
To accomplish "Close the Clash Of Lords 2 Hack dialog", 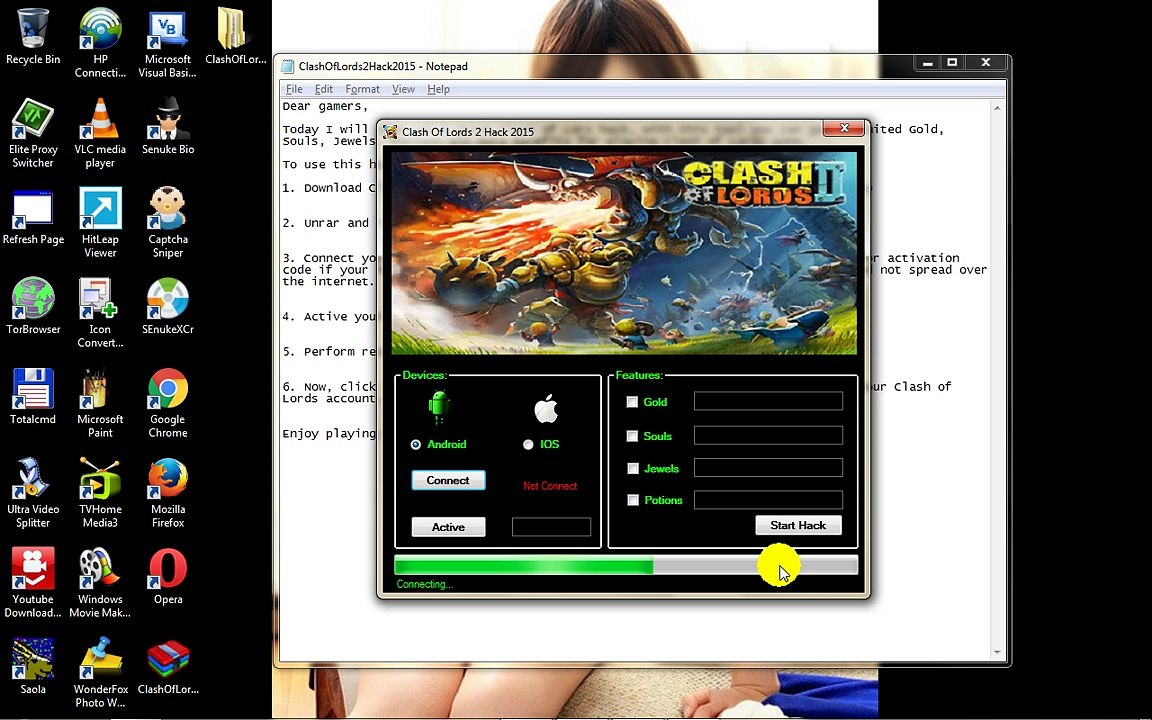I will pyautogui.click(x=844, y=128).
